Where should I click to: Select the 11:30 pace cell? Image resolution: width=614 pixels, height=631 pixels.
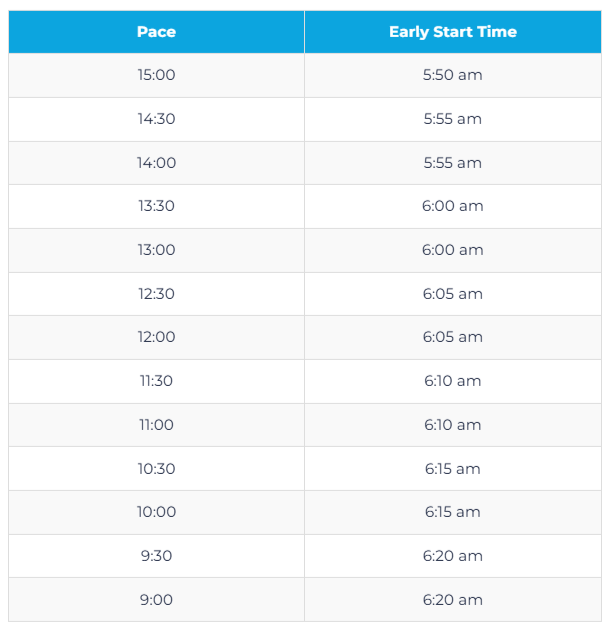pyautogui.click(x=156, y=381)
